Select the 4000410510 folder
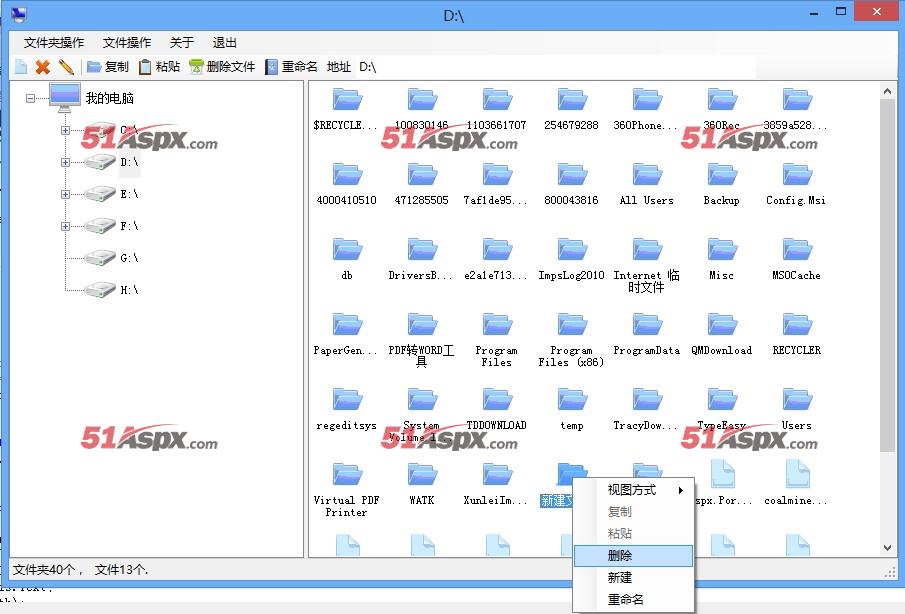The image size is (905, 614). pos(347,184)
